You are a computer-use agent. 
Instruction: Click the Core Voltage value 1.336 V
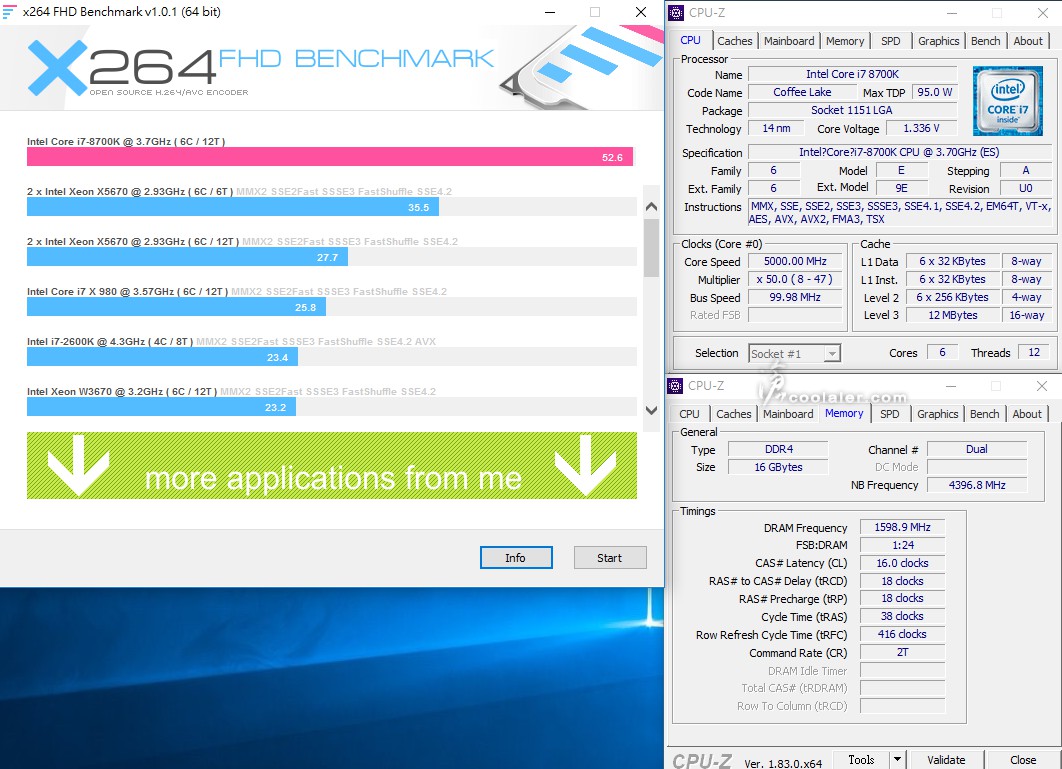921,128
